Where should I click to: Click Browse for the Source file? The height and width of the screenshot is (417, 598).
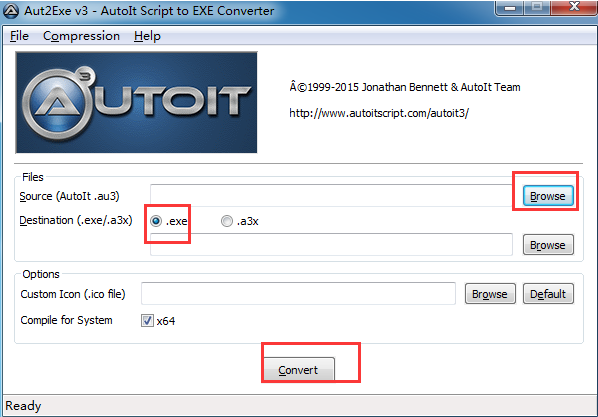point(548,196)
